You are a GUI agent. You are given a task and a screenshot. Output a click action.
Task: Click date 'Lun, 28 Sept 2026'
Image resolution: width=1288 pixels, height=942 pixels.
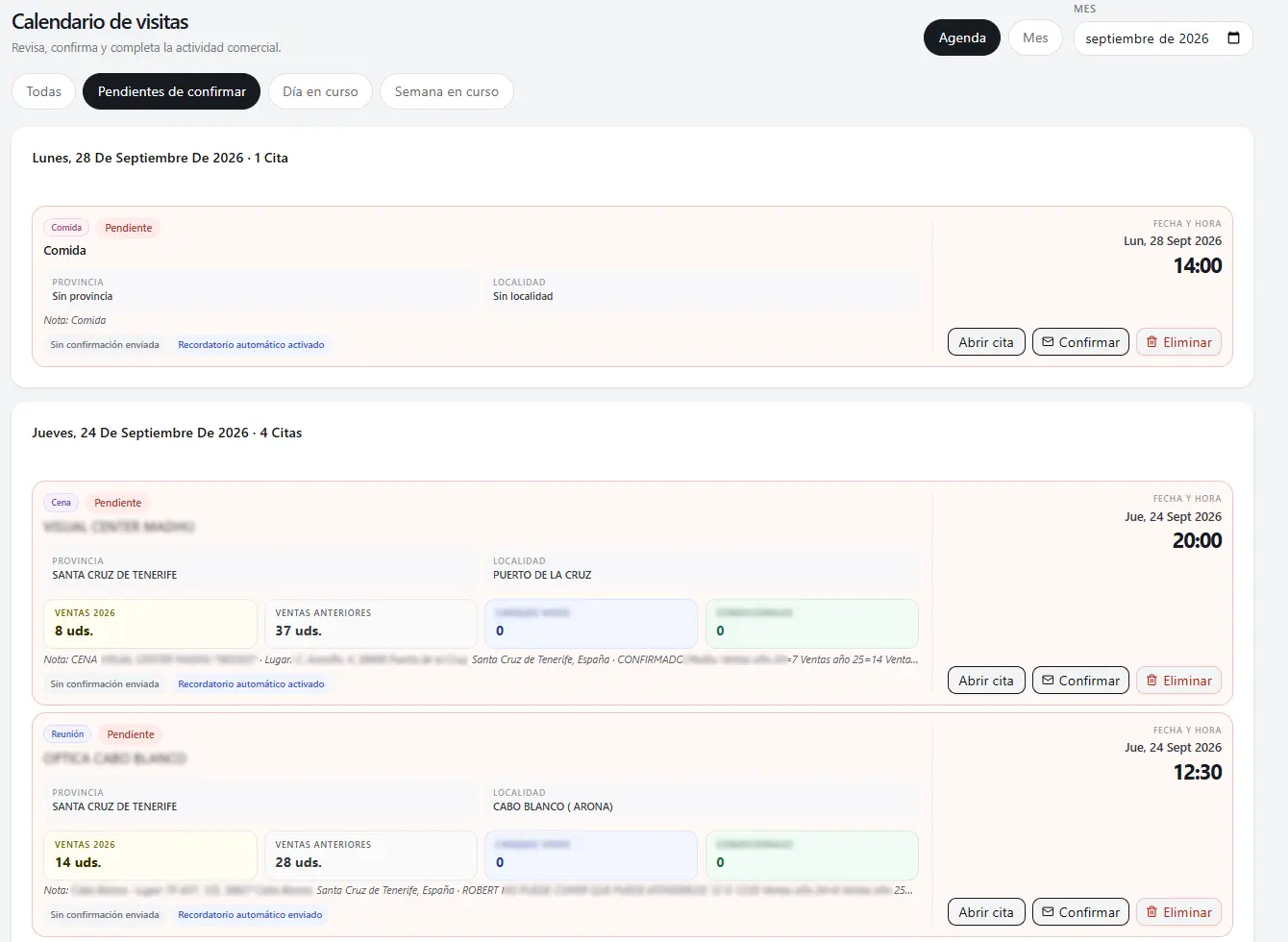tap(1173, 241)
